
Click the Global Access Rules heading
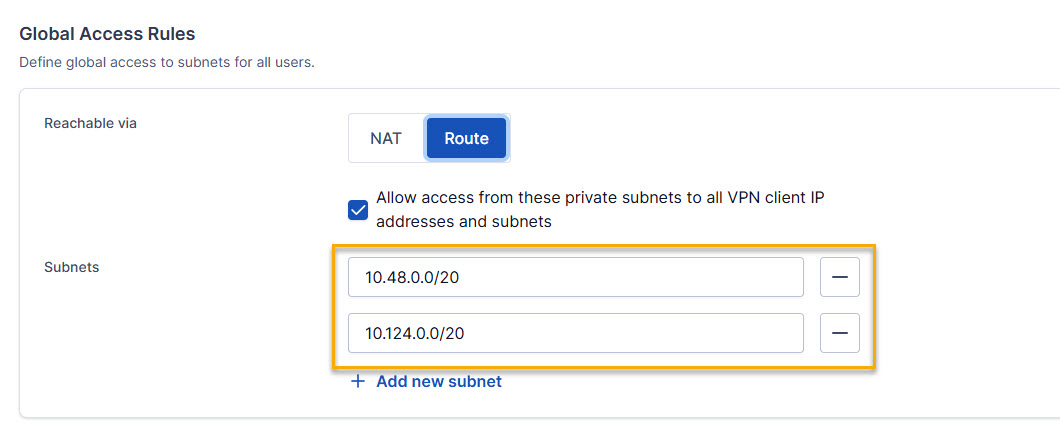(107, 34)
